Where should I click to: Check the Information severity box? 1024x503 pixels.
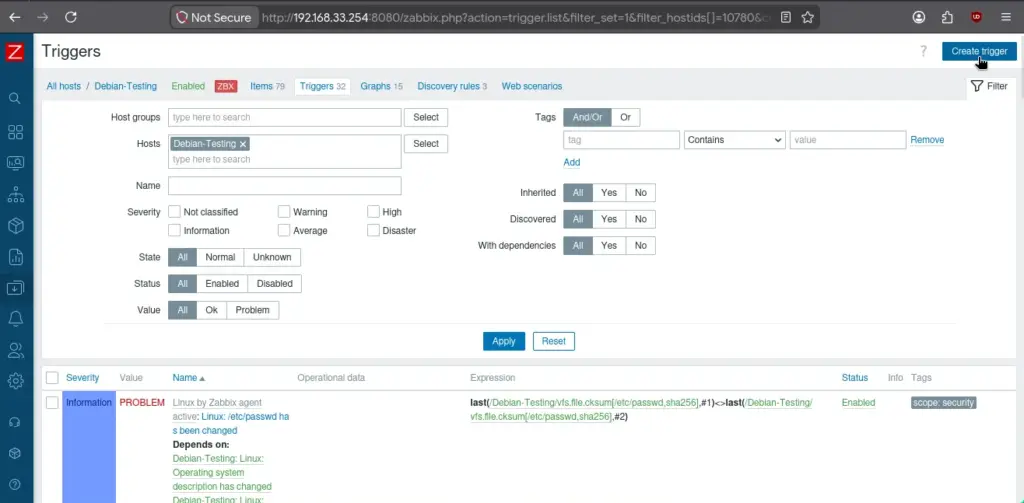point(174,231)
